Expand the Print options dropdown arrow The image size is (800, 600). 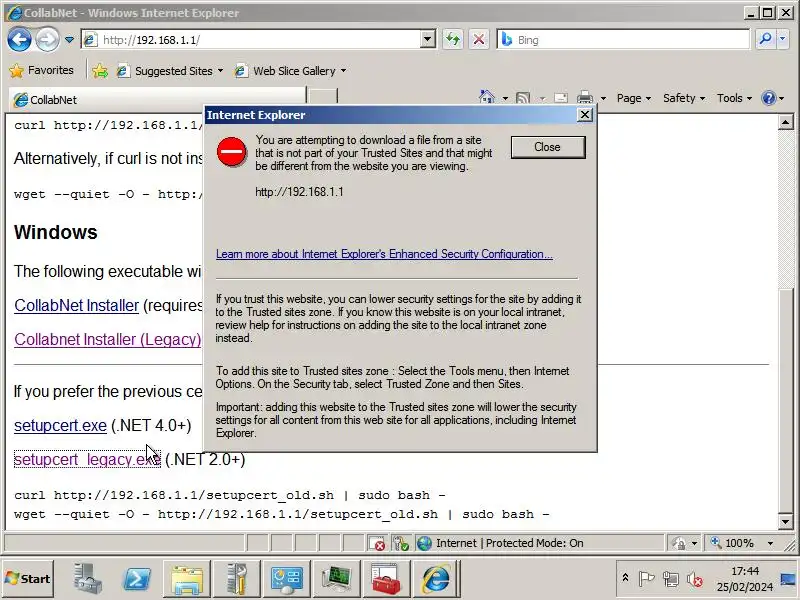click(x=603, y=98)
